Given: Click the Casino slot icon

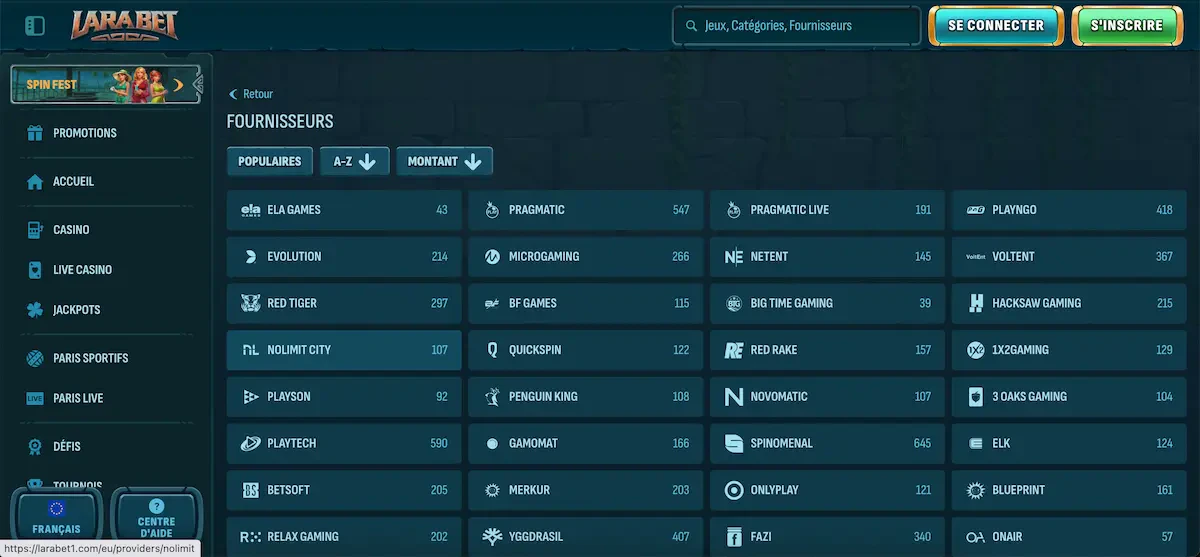Looking at the screenshot, I should [x=35, y=230].
